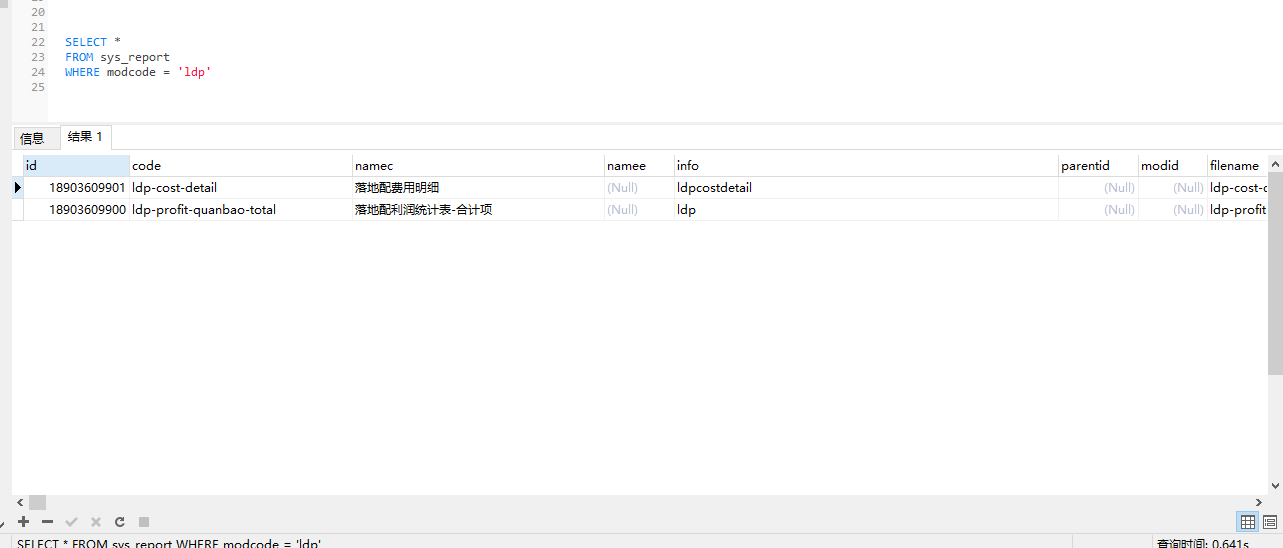Click the id cell 18903609900
The height and width of the screenshot is (548, 1283).
click(x=76, y=210)
